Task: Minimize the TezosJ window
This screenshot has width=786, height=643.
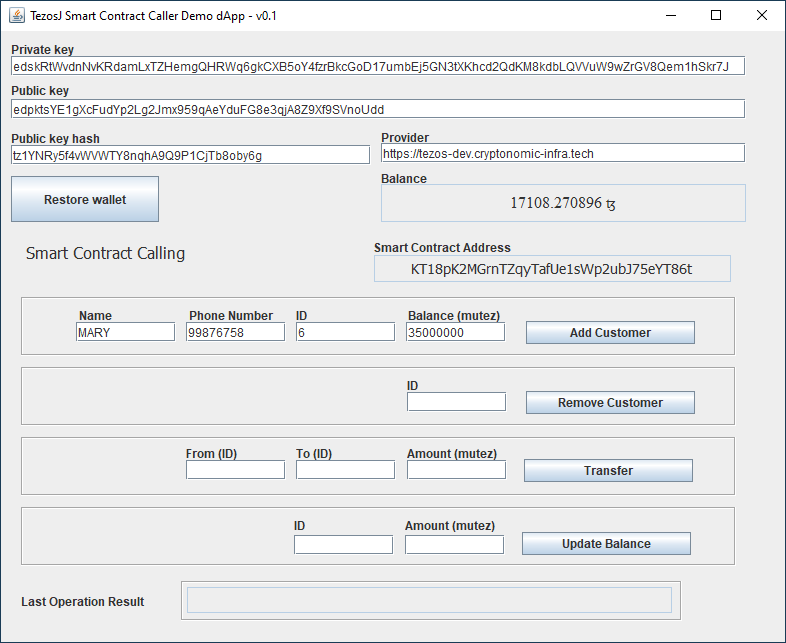Action: coord(671,16)
